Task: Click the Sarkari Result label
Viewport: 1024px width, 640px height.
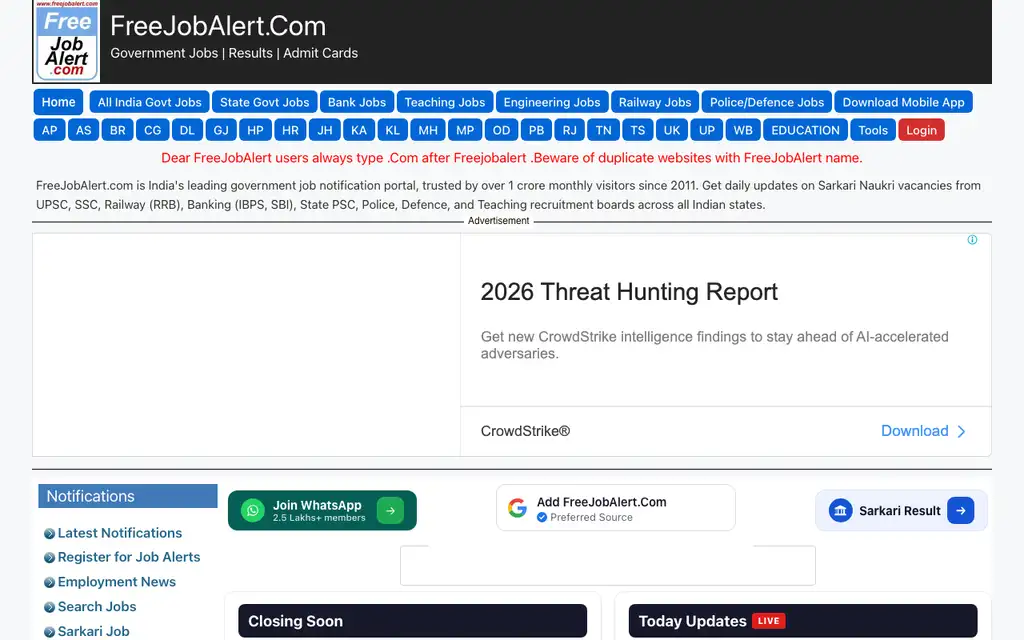Action: (899, 511)
